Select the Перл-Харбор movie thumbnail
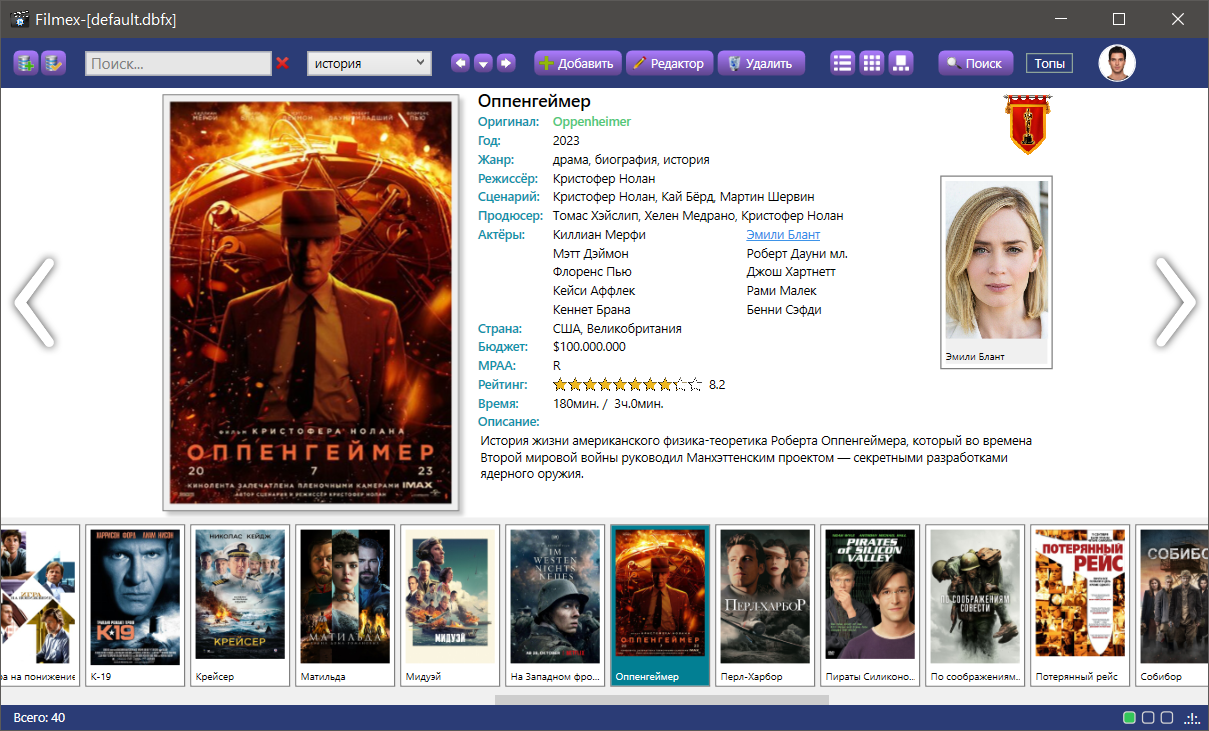The height and width of the screenshot is (731, 1209). tap(765, 605)
